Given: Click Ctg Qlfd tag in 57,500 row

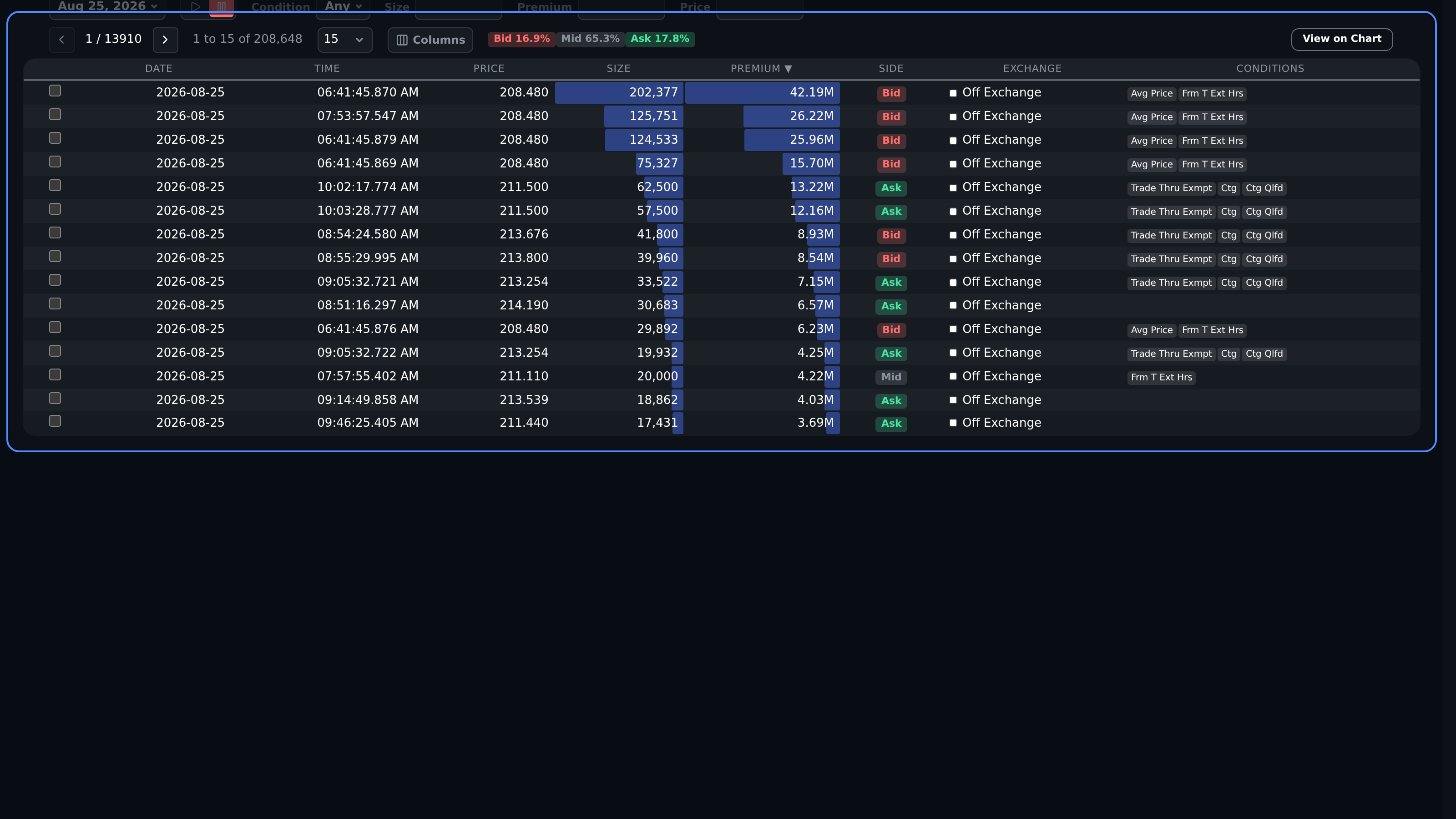Looking at the screenshot, I should click(1264, 212).
